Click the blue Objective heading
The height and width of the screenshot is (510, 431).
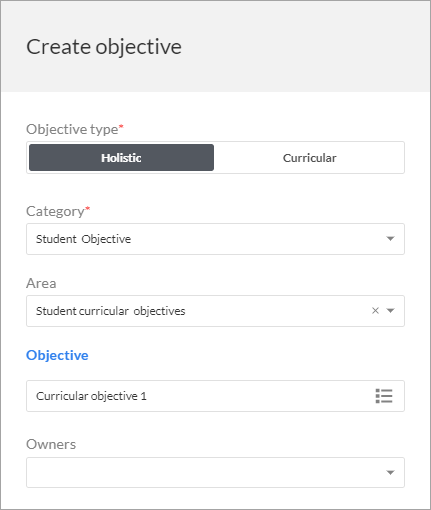coord(57,355)
